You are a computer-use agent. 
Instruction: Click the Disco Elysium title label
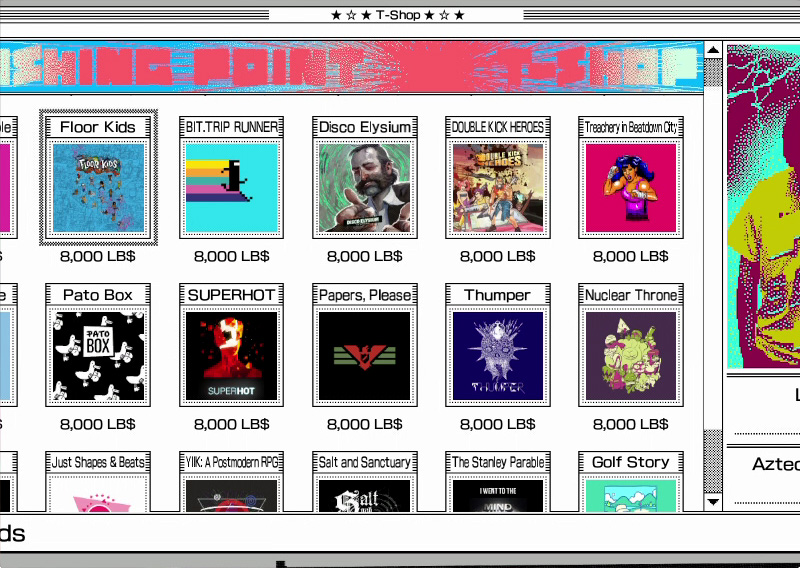365,127
